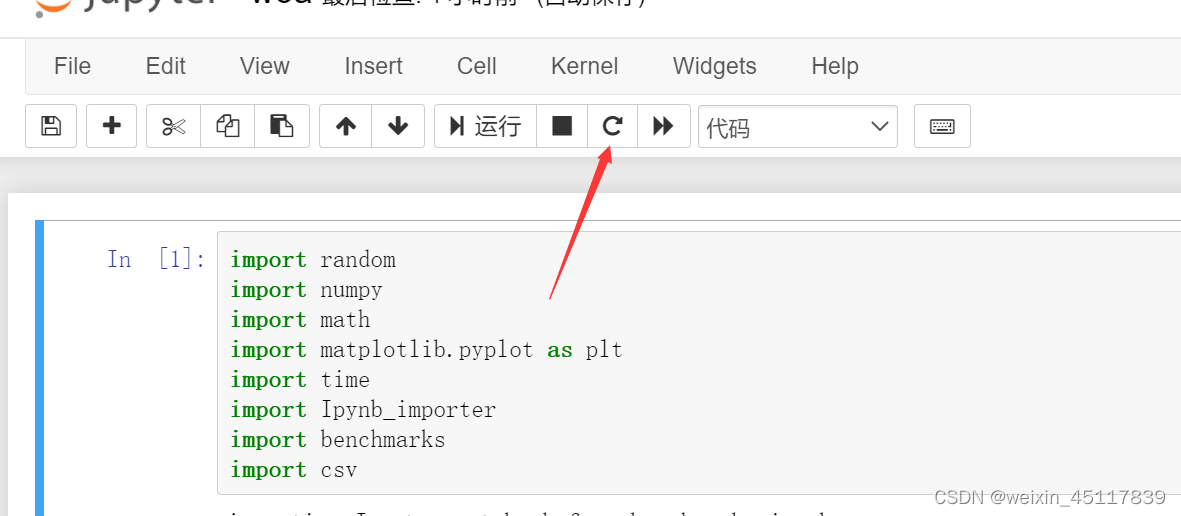The height and width of the screenshot is (516, 1181).
Task: Click the 'import matplotlib.pyplot as plt' line
Action: coord(426,350)
